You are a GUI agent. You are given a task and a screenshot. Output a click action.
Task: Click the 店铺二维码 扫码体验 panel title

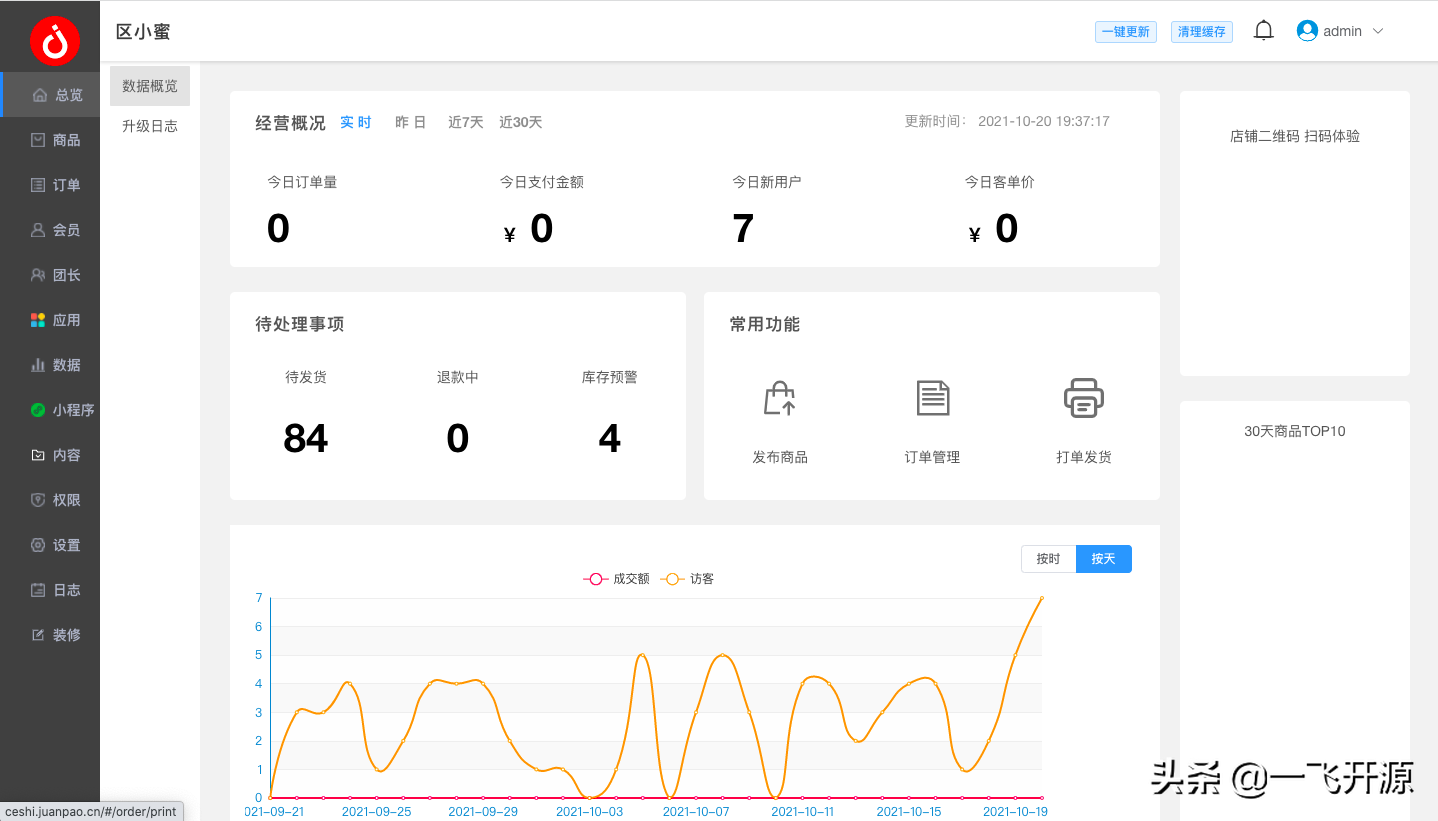tap(1295, 136)
